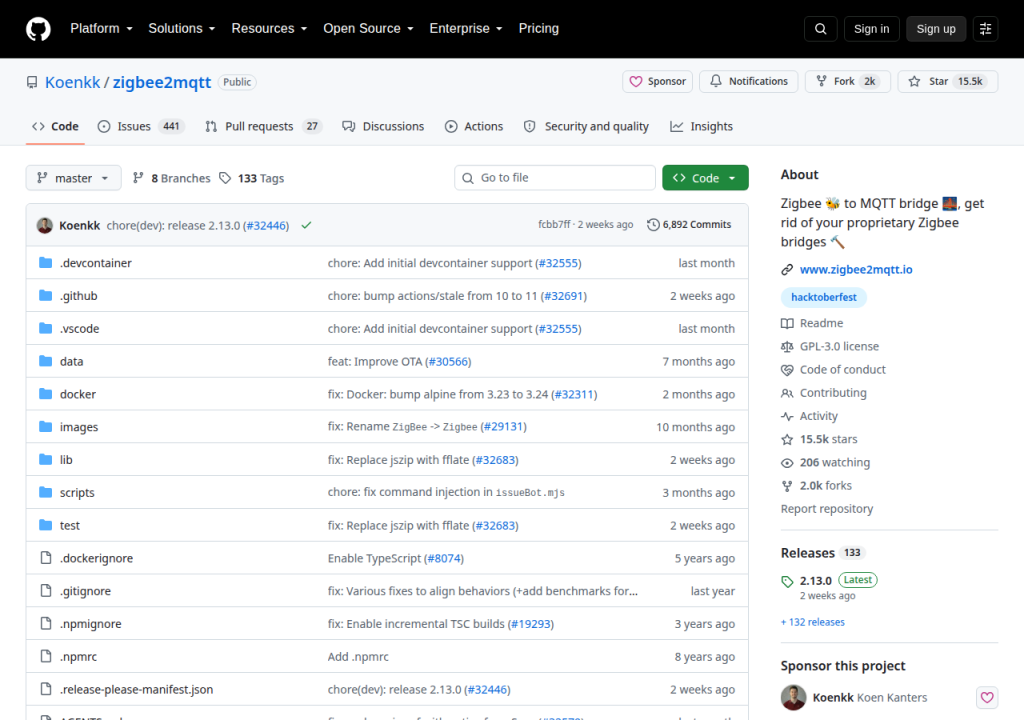Image resolution: width=1024 pixels, height=720 pixels.
Task: Expand the Solutions menu
Action: pyautogui.click(x=182, y=29)
